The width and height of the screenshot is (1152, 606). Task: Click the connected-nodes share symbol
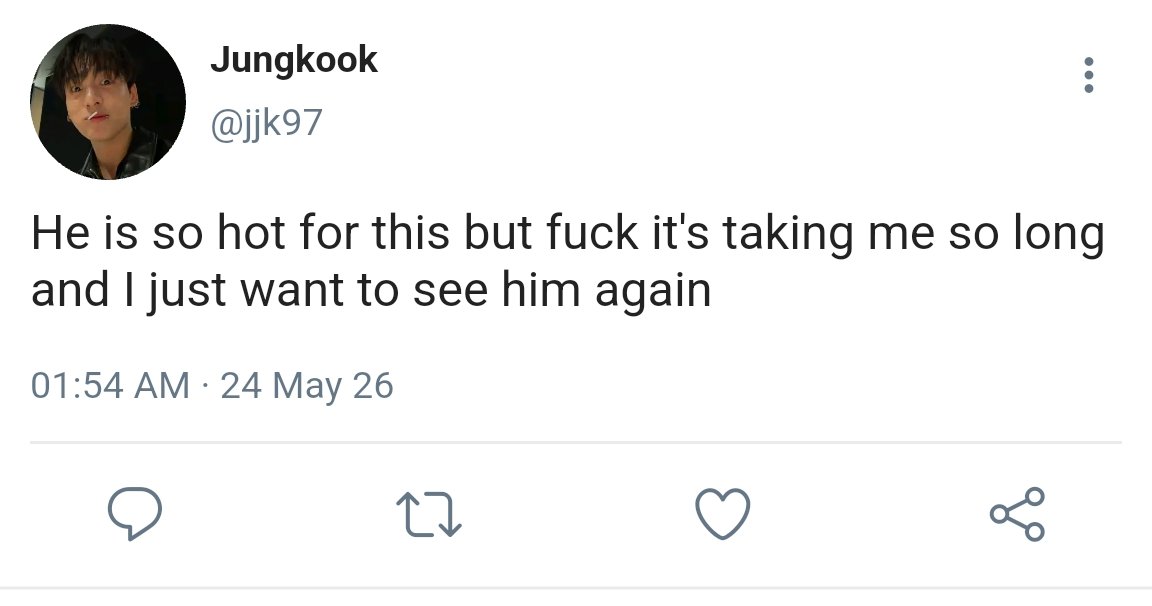[1018, 513]
